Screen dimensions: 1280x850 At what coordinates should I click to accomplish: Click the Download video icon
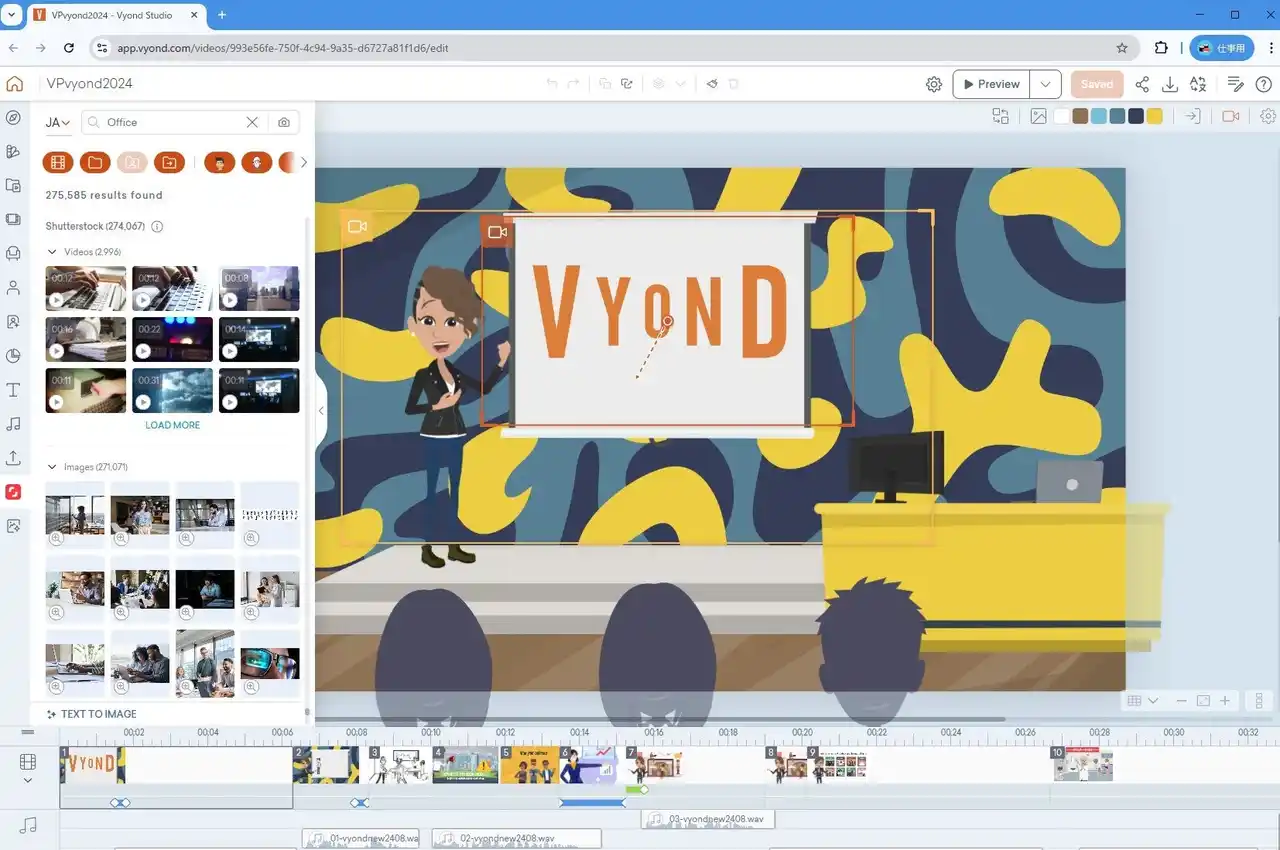point(1170,85)
